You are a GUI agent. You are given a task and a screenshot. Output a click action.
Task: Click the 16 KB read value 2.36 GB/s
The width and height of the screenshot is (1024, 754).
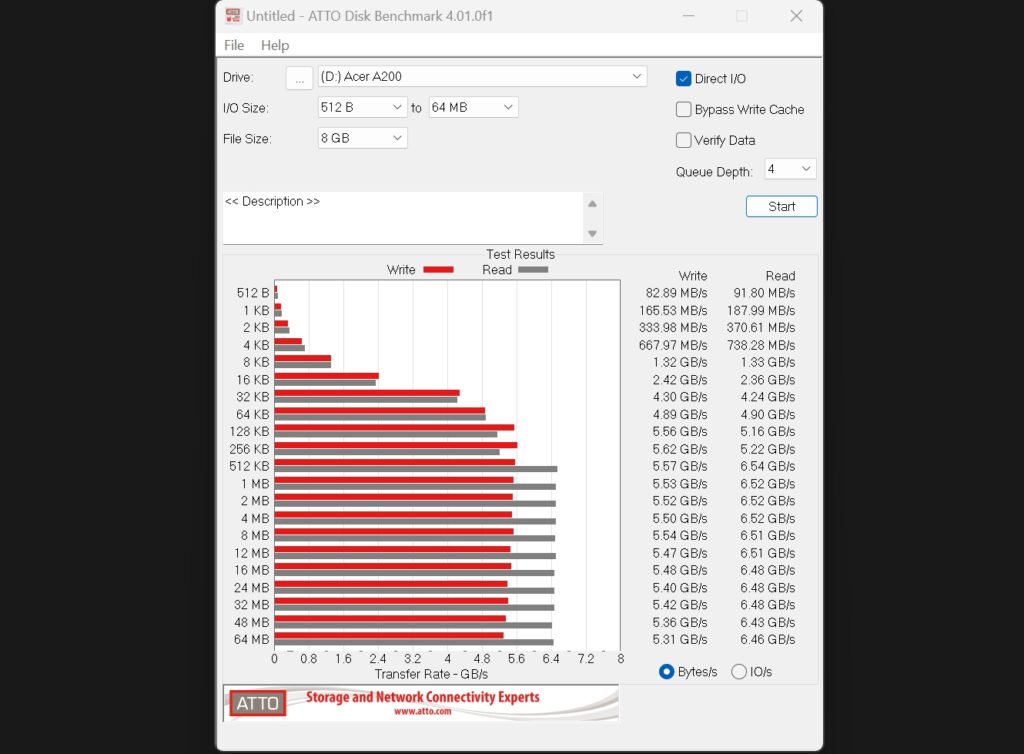coord(767,380)
